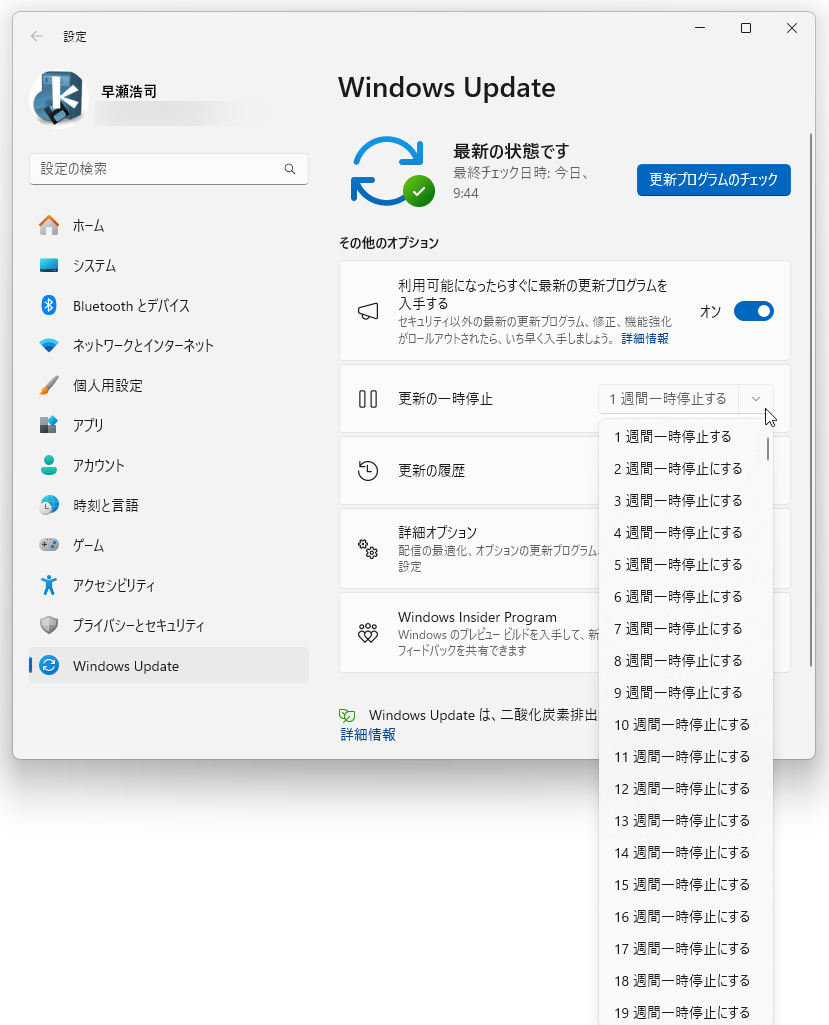Open the 更新の履歴 card
Image resolution: width=829 pixels, height=1025 pixels.
point(469,471)
